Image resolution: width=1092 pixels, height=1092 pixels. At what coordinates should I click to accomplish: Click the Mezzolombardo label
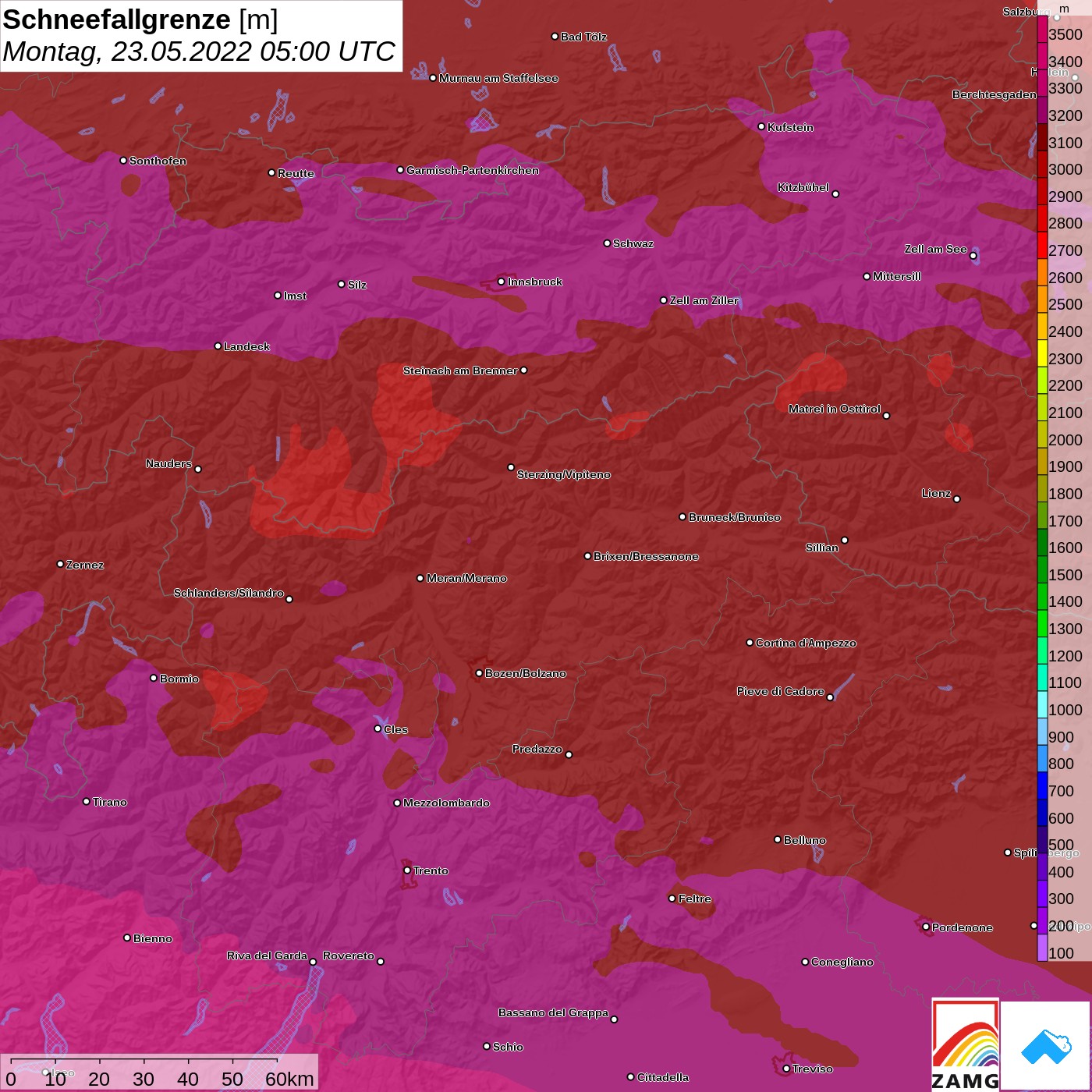(446, 803)
